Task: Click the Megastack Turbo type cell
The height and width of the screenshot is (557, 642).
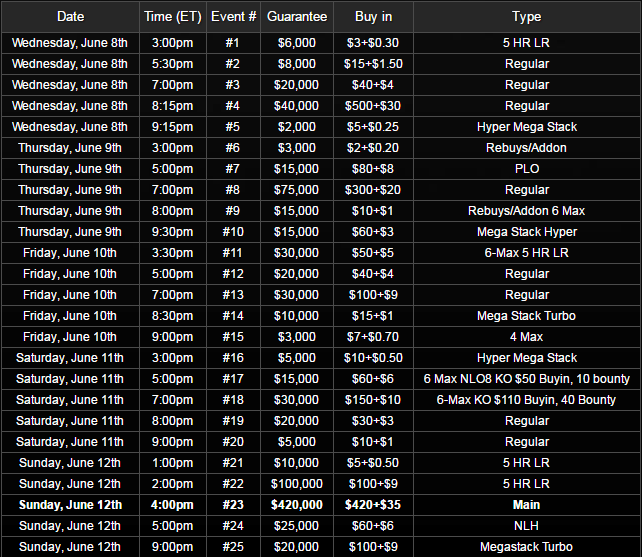Action: pos(526,547)
